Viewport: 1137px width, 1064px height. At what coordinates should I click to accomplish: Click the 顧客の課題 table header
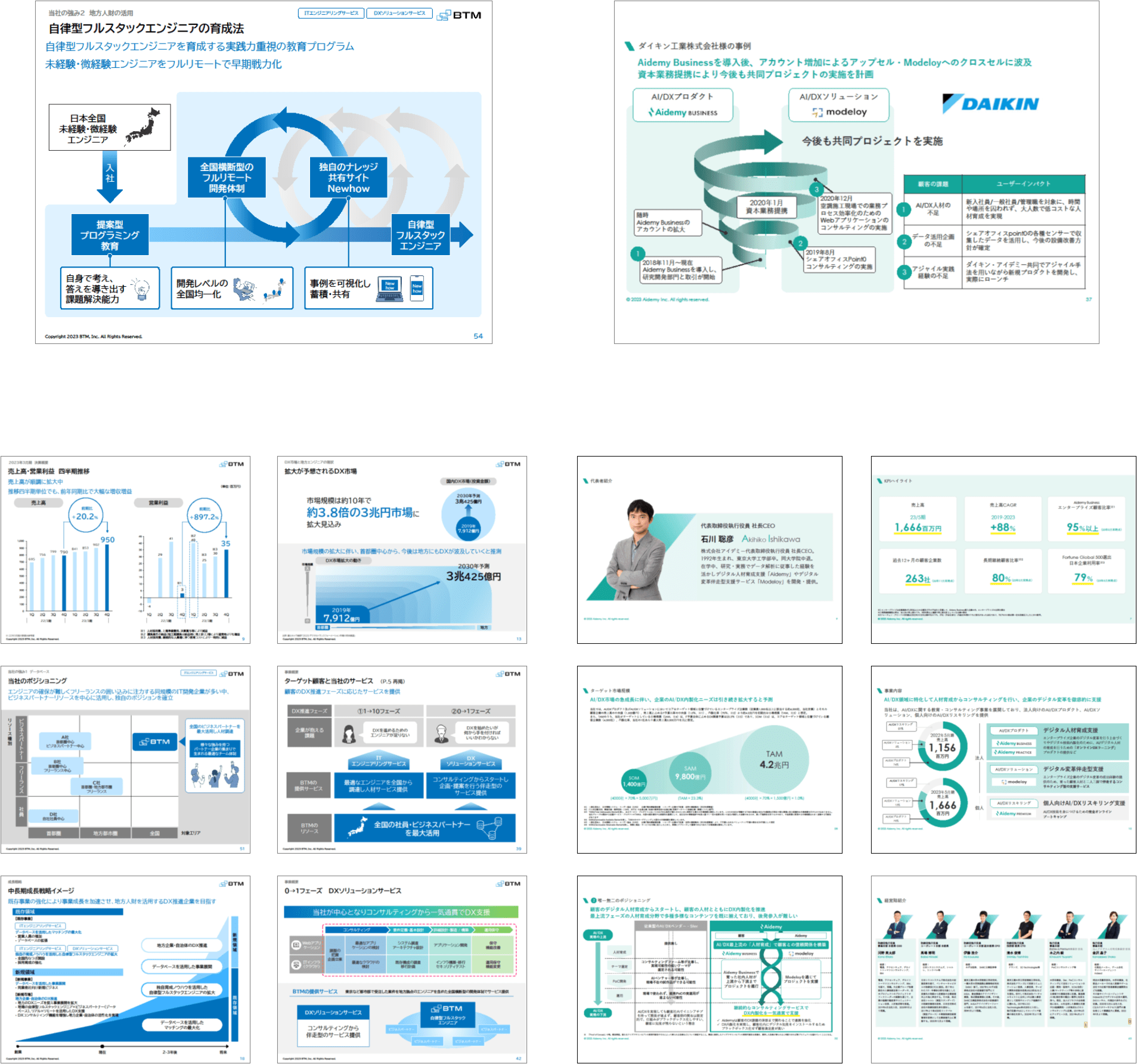pos(932,184)
